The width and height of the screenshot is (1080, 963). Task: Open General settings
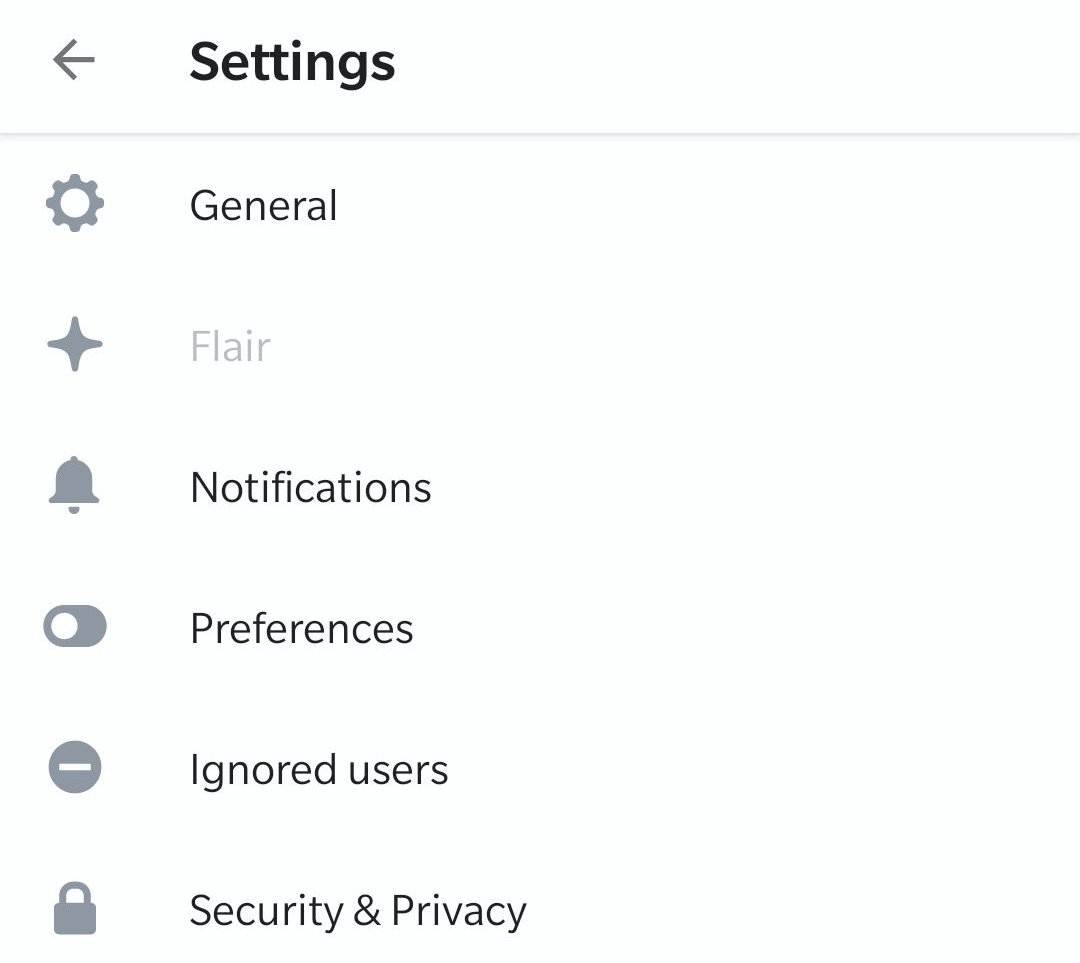264,205
